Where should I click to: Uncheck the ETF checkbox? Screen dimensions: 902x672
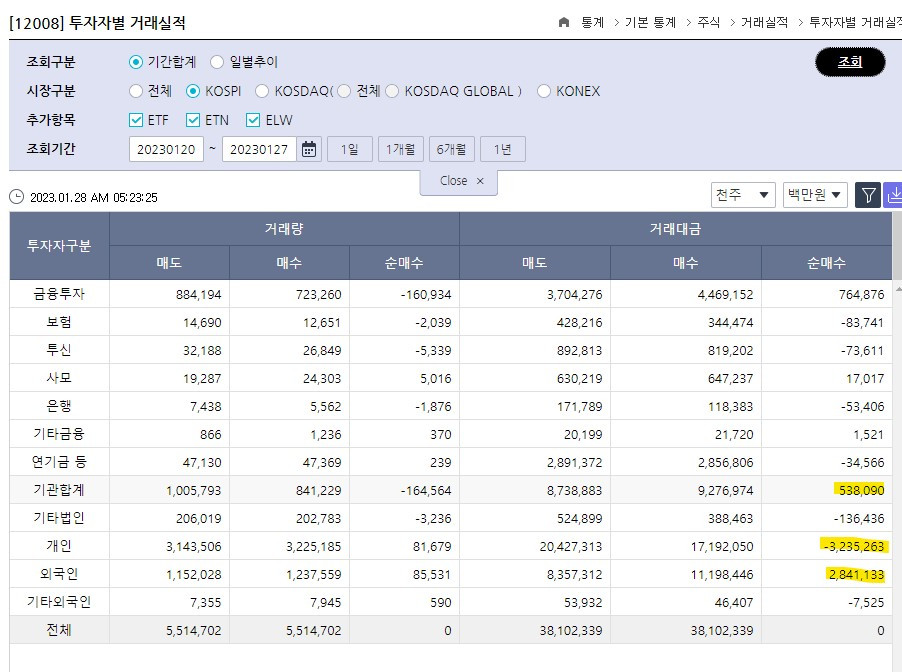pos(136,120)
